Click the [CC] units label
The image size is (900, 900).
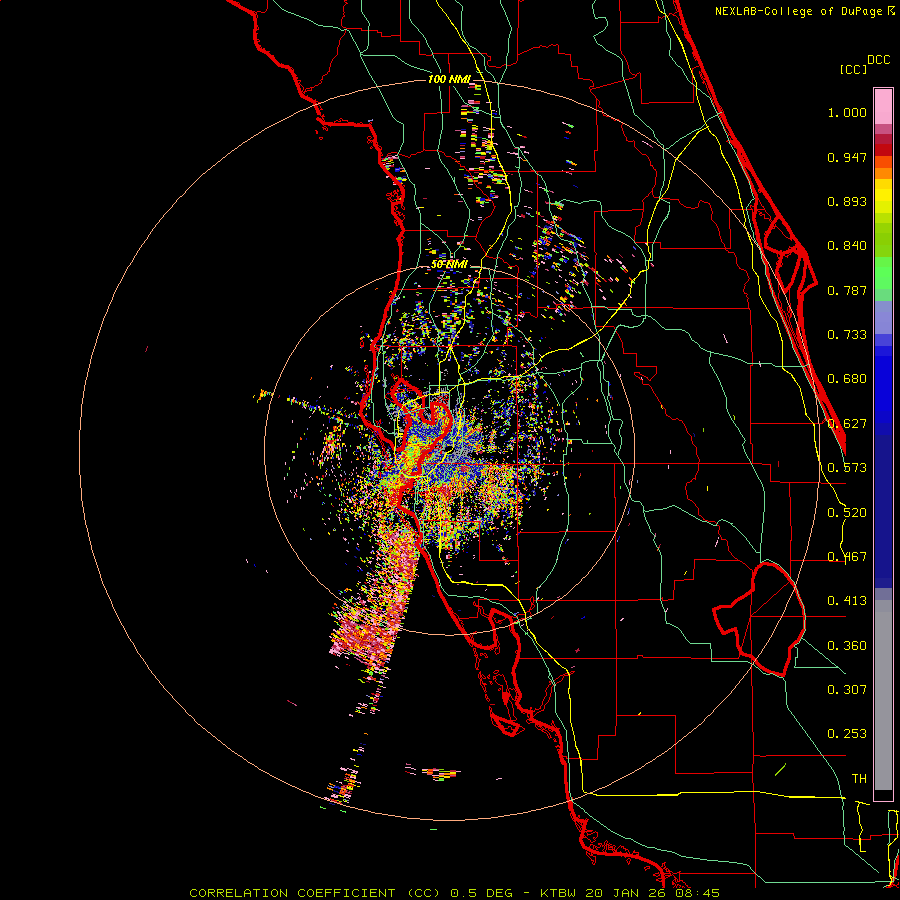(853, 69)
